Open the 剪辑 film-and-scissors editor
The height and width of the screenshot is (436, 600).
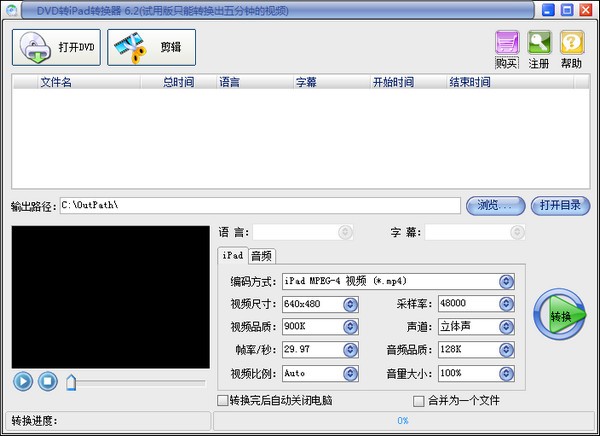point(152,47)
